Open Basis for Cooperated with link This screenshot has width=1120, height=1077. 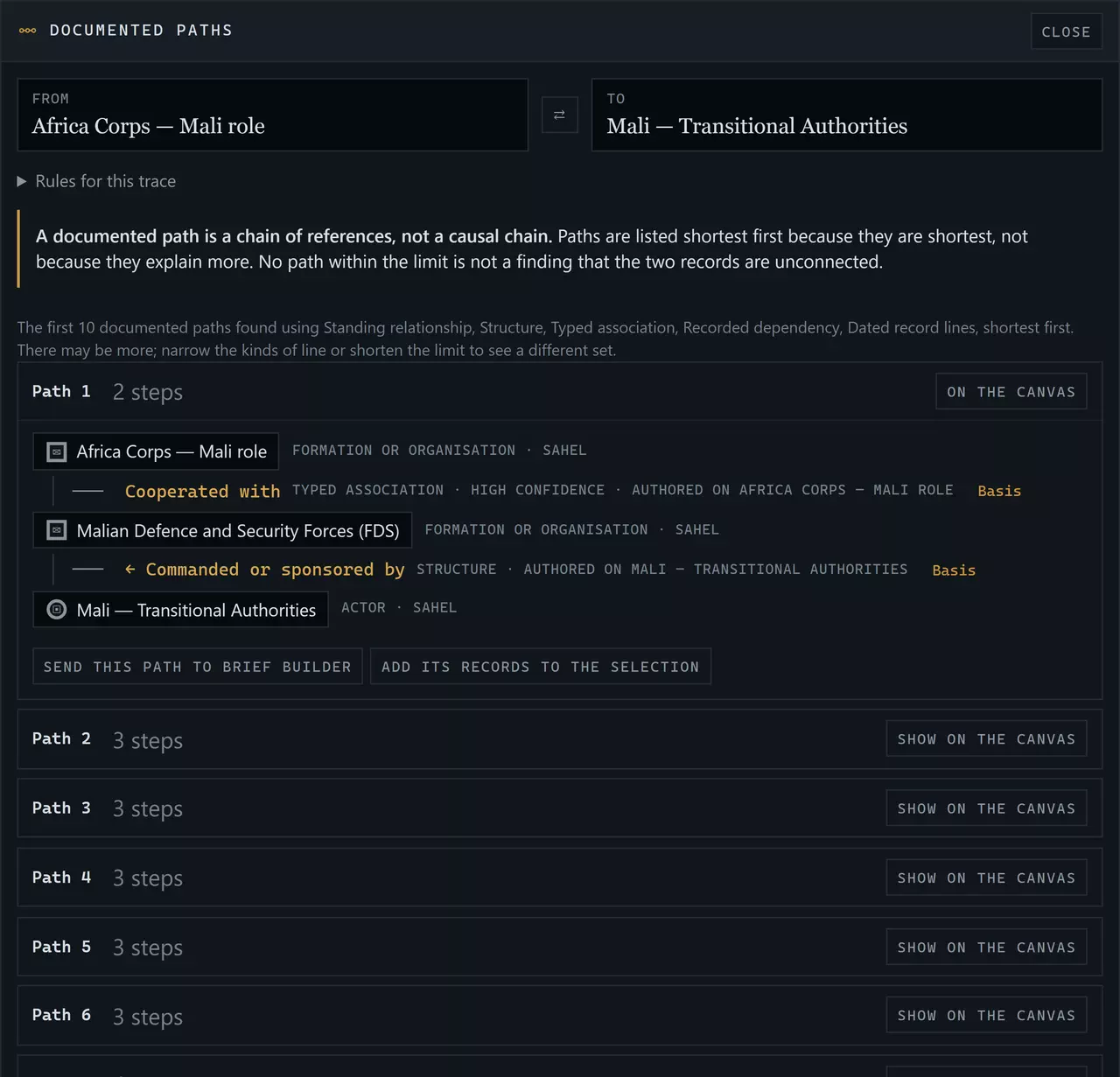(999, 491)
